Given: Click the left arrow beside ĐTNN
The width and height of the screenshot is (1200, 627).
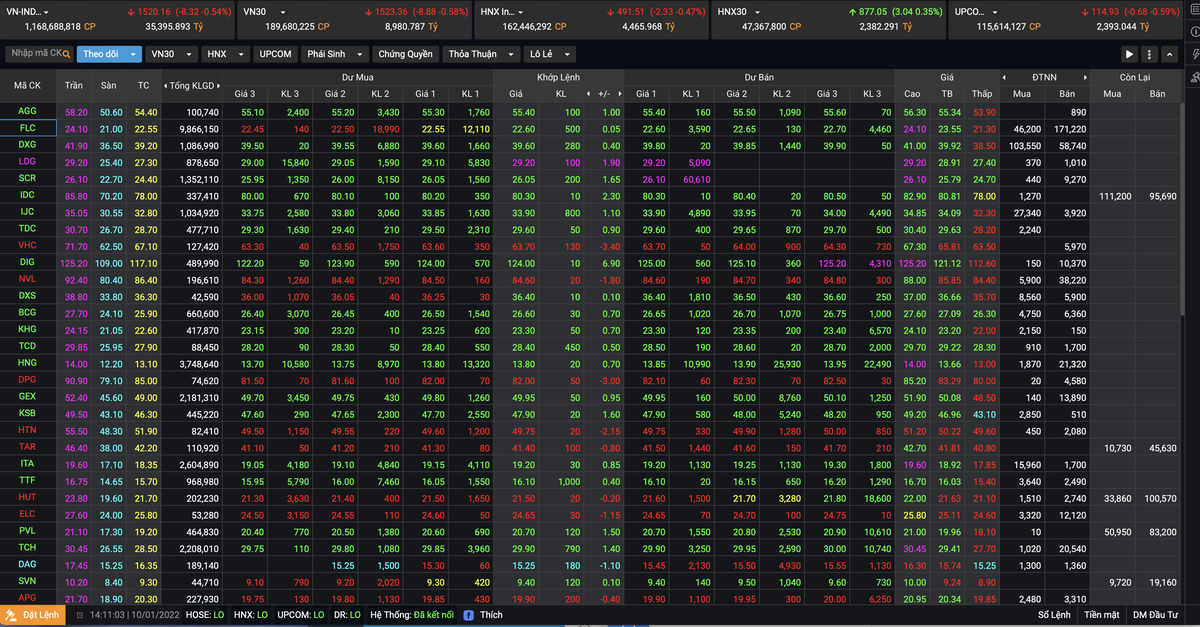Looking at the screenshot, I should 1004,77.
